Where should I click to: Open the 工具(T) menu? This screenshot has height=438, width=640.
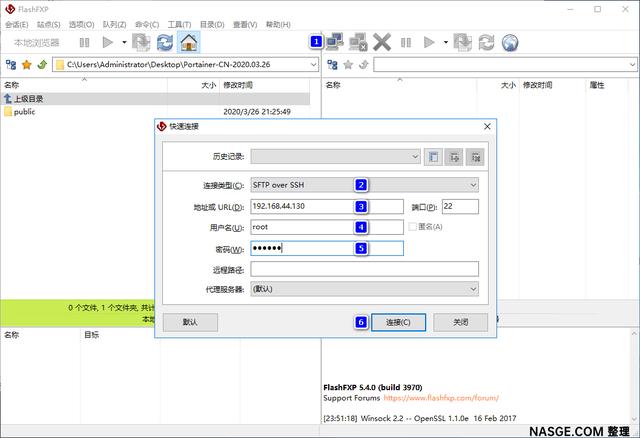180,24
